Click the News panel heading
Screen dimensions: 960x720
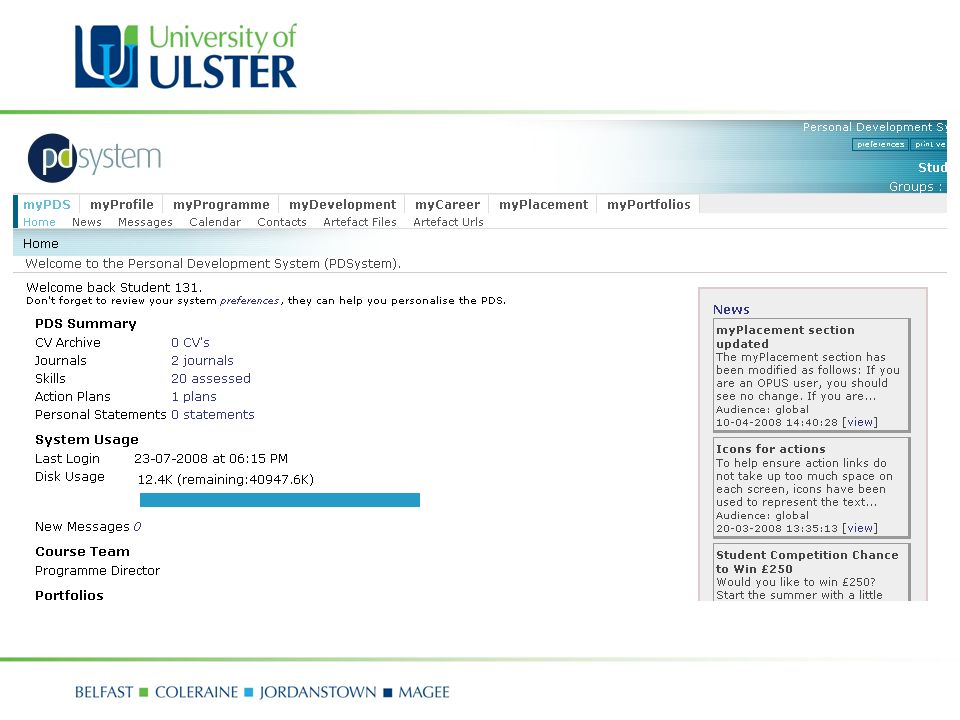click(731, 310)
